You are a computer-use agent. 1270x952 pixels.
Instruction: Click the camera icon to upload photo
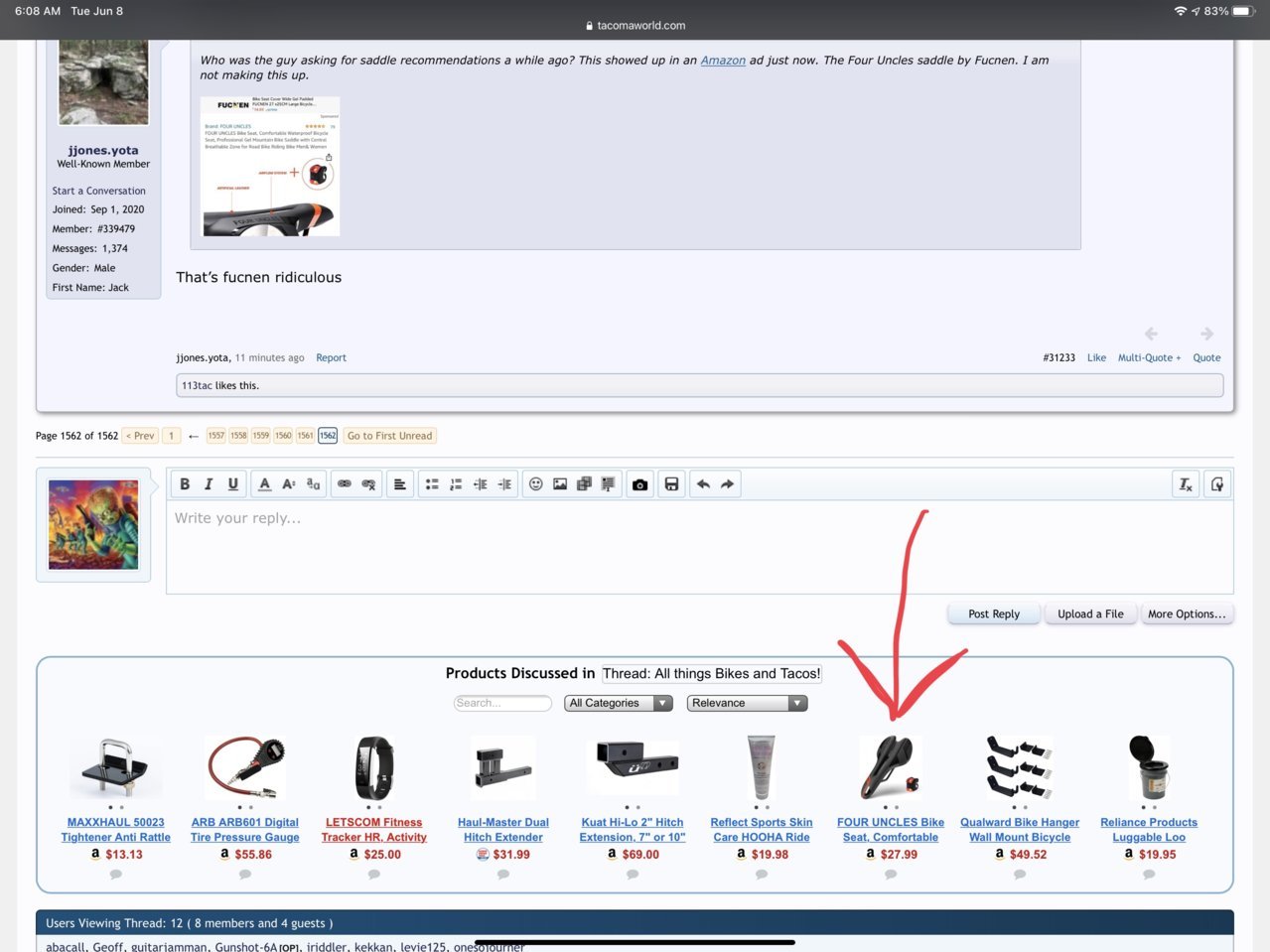[x=639, y=484]
